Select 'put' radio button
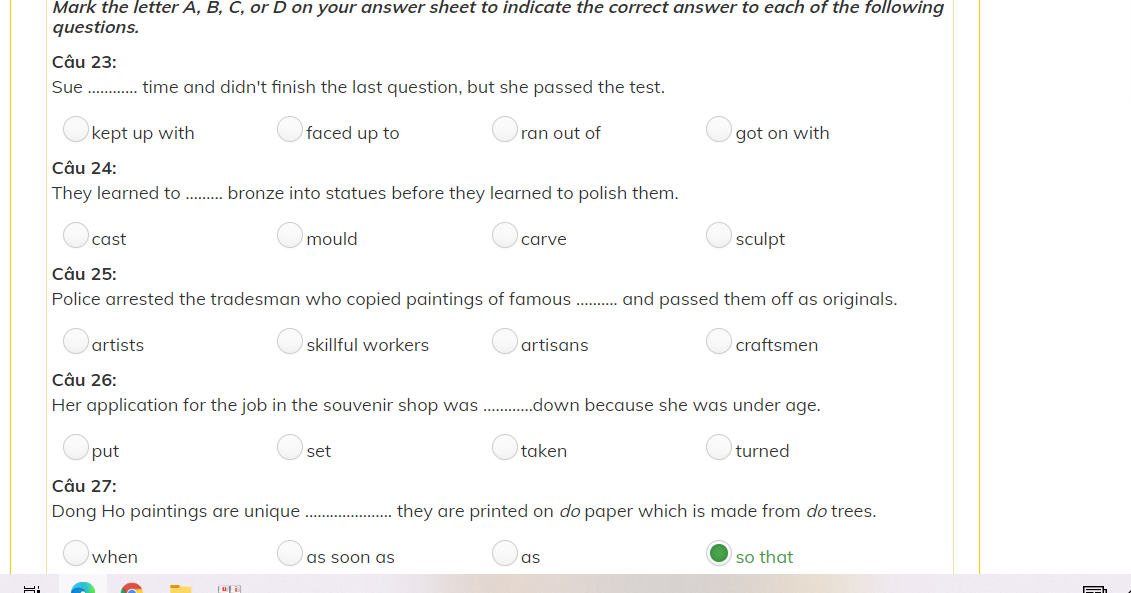This screenshot has width=1131, height=593. [76, 448]
